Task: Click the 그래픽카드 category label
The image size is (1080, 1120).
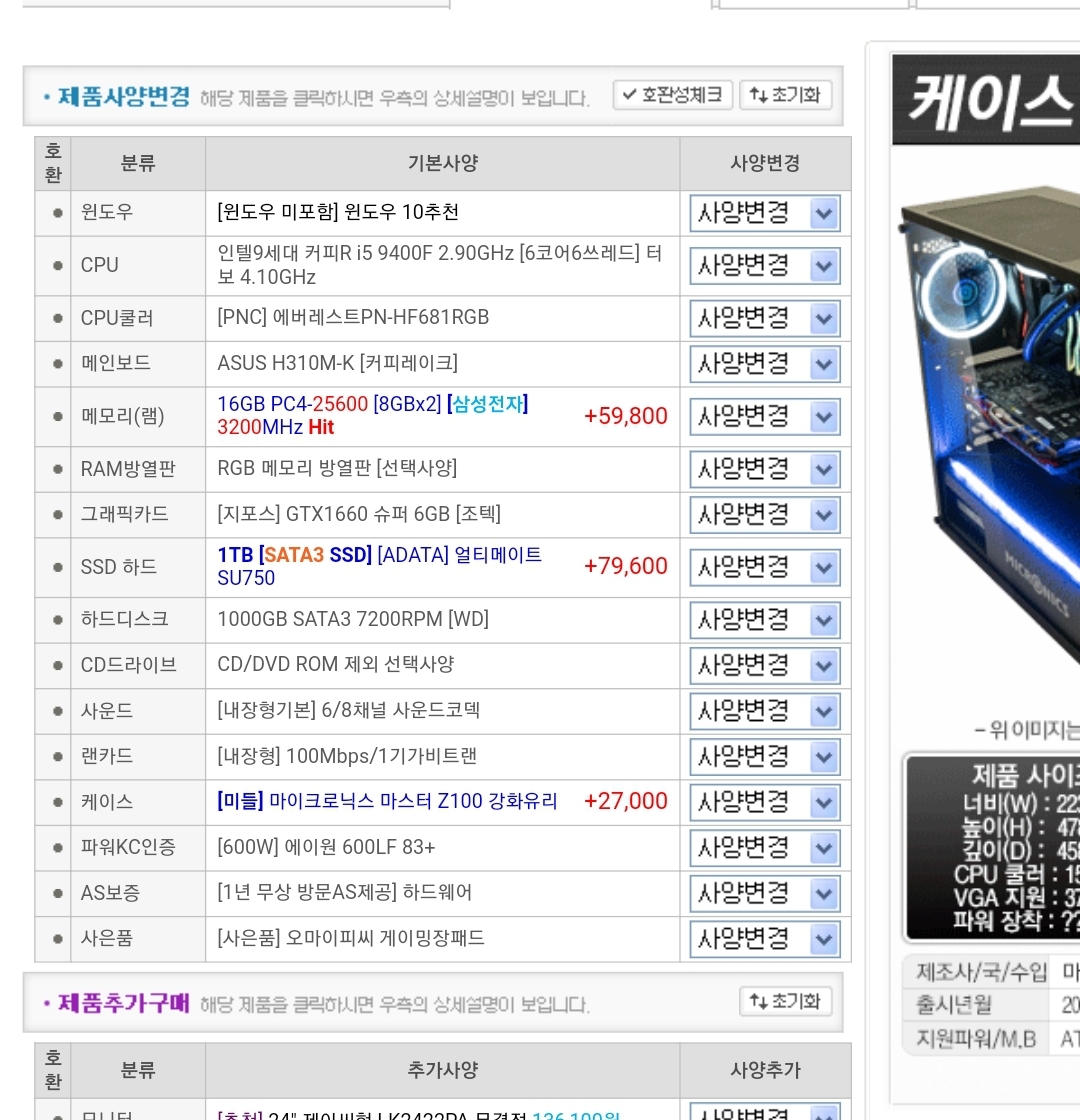Action: click(124, 514)
